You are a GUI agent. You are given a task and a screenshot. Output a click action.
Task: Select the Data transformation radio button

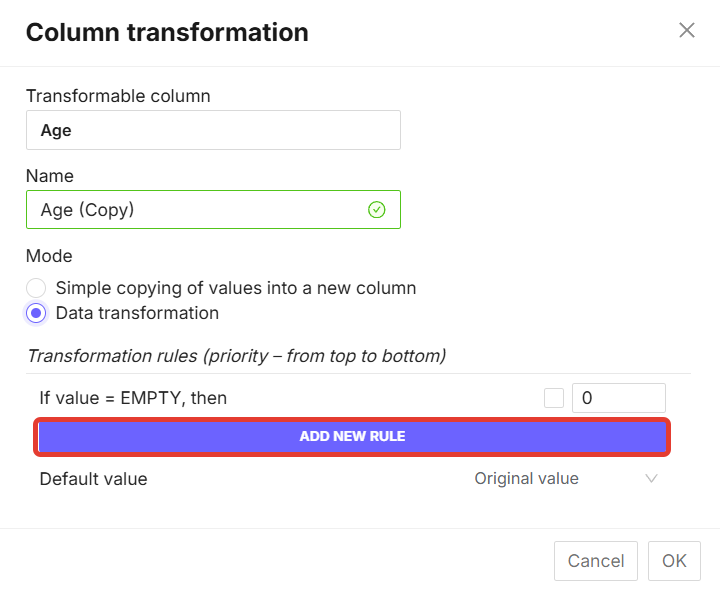[36, 313]
